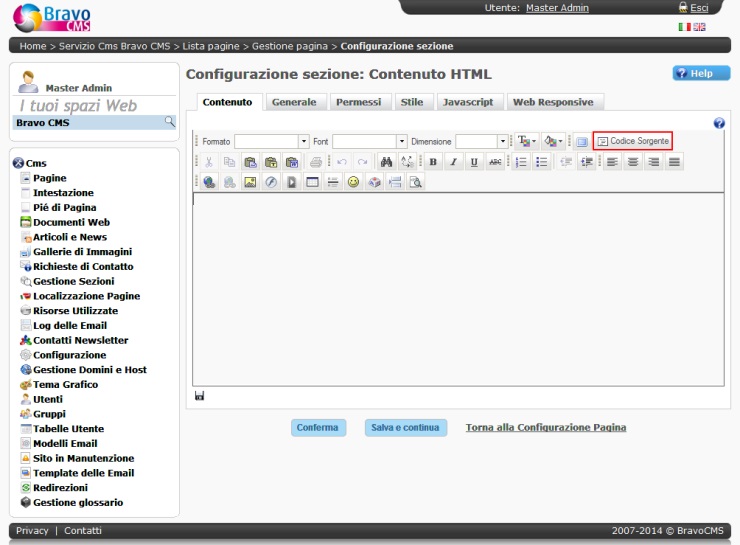Toggle center text alignment
The width and height of the screenshot is (740, 545).
632,162
